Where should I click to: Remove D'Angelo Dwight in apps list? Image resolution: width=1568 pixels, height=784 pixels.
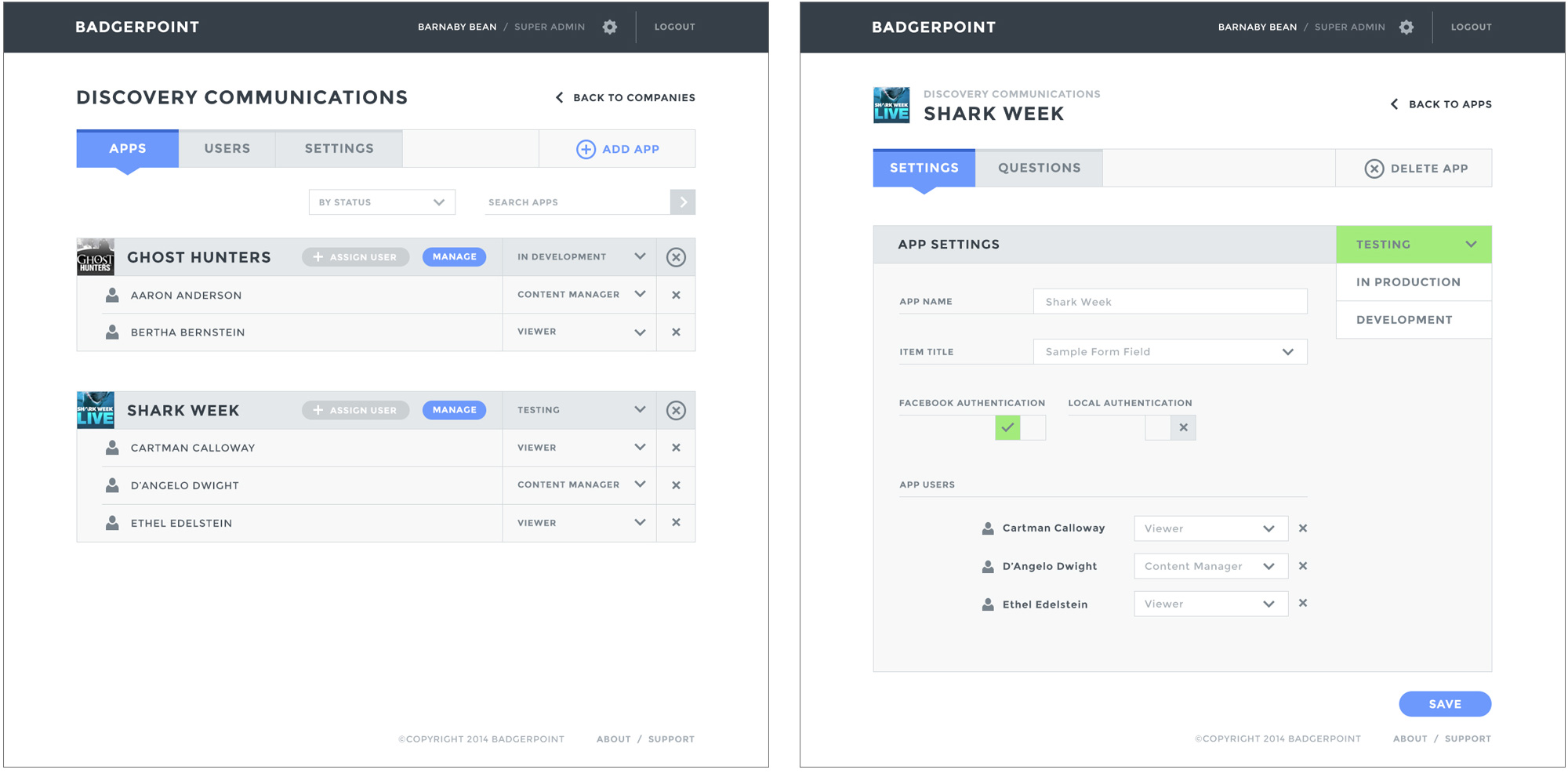(x=676, y=485)
